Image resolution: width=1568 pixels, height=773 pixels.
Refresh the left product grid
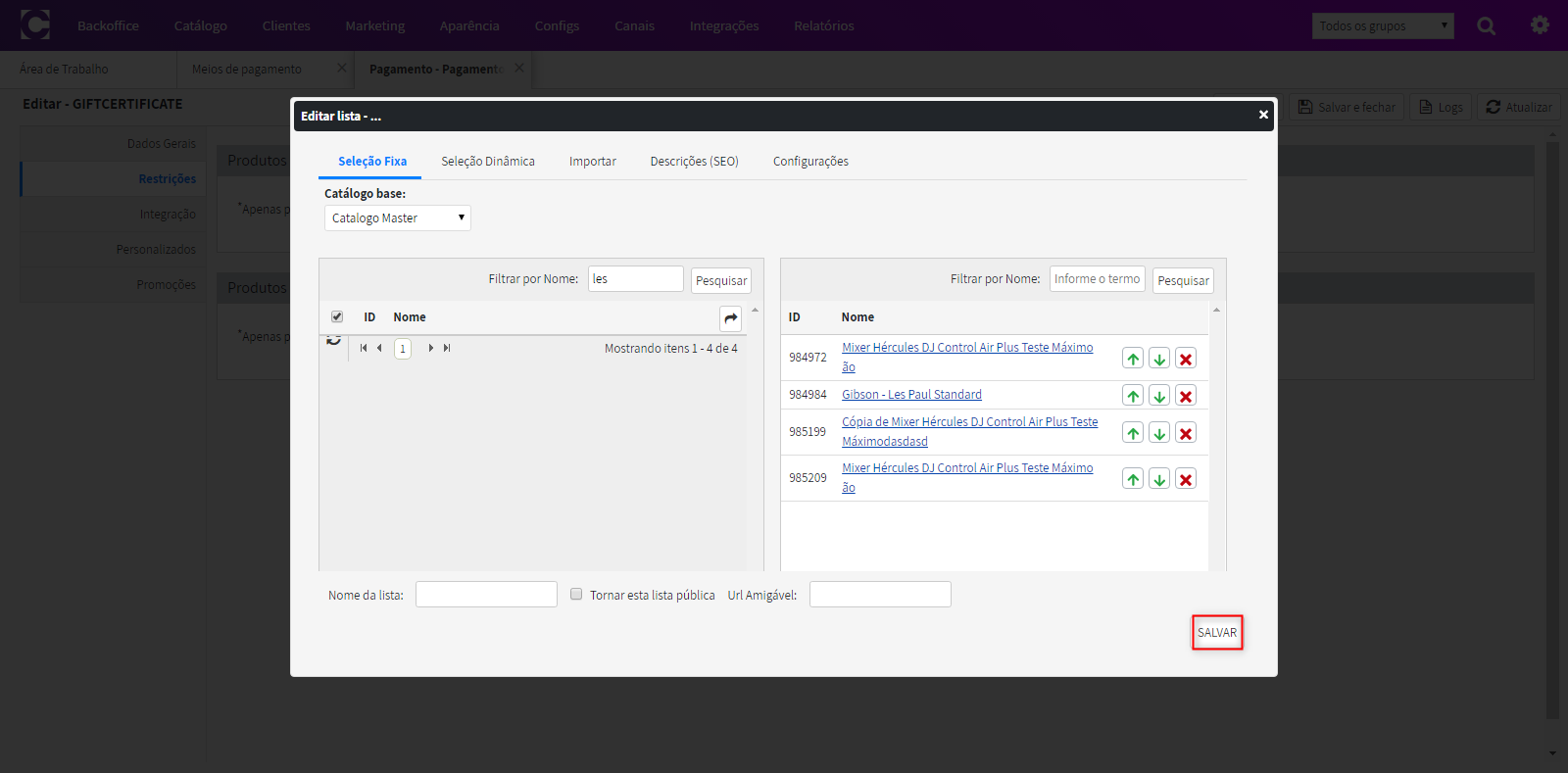(x=334, y=340)
